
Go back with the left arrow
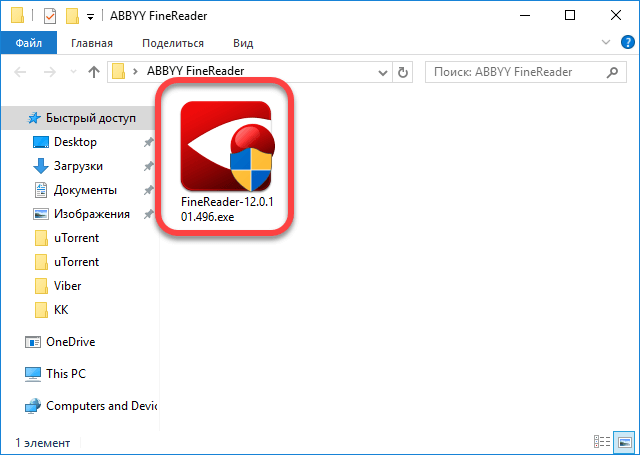point(20,72)
